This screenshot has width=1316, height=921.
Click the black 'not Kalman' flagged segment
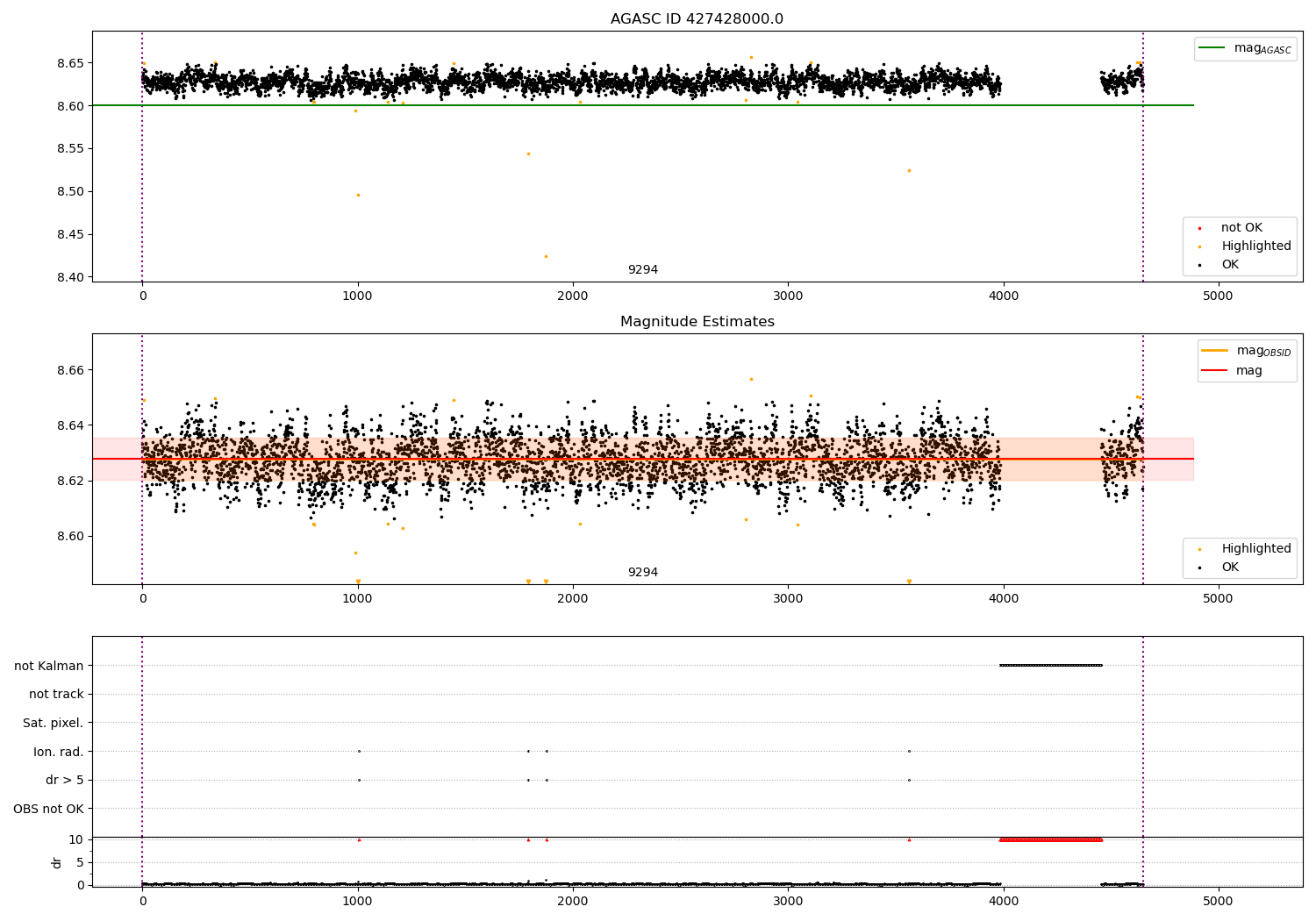coord(1050,665)
